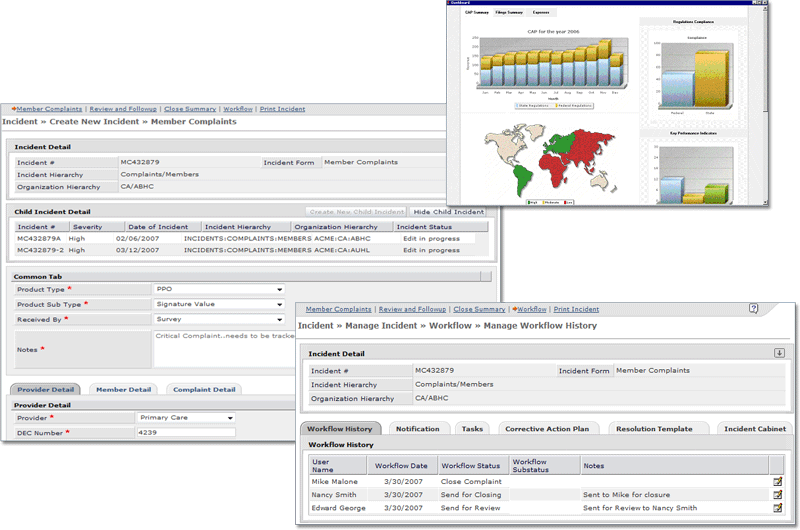Collapse Incident Detail with the arrow icon
The image size is (800, 530).
click(x=779, y=353)
